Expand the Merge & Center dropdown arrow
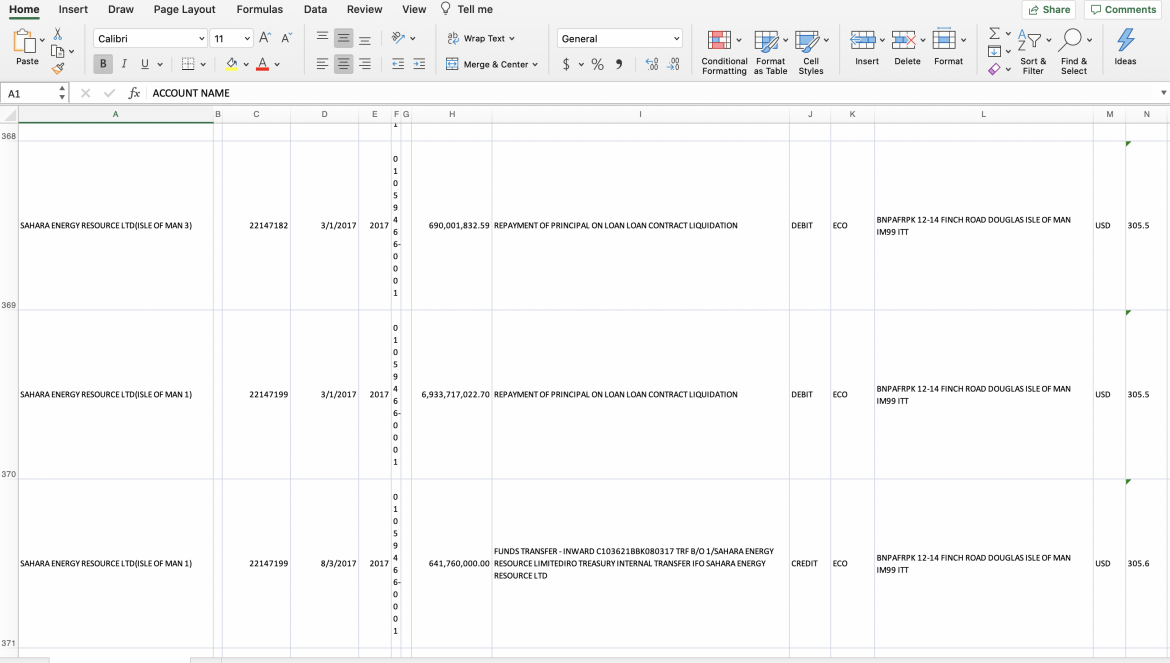Viewport: 1170px width, 663px height. [x=535, y=65]
